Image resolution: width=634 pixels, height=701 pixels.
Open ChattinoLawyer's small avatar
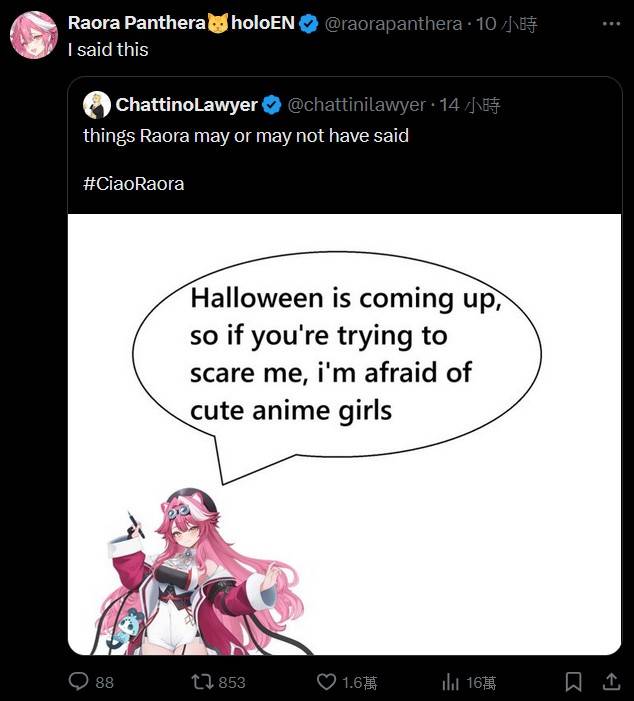pos(97,105)
